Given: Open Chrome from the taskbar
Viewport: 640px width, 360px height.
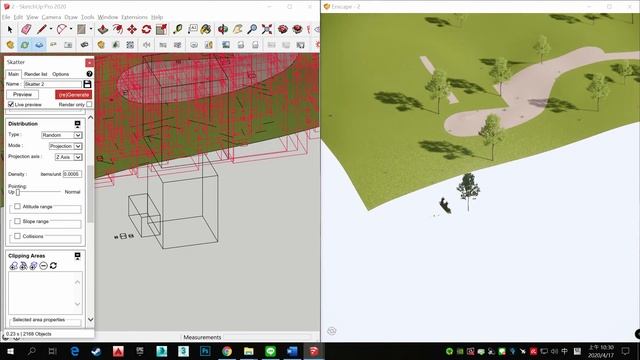Looking at the screenshot, I should click(x=227, y=351).
